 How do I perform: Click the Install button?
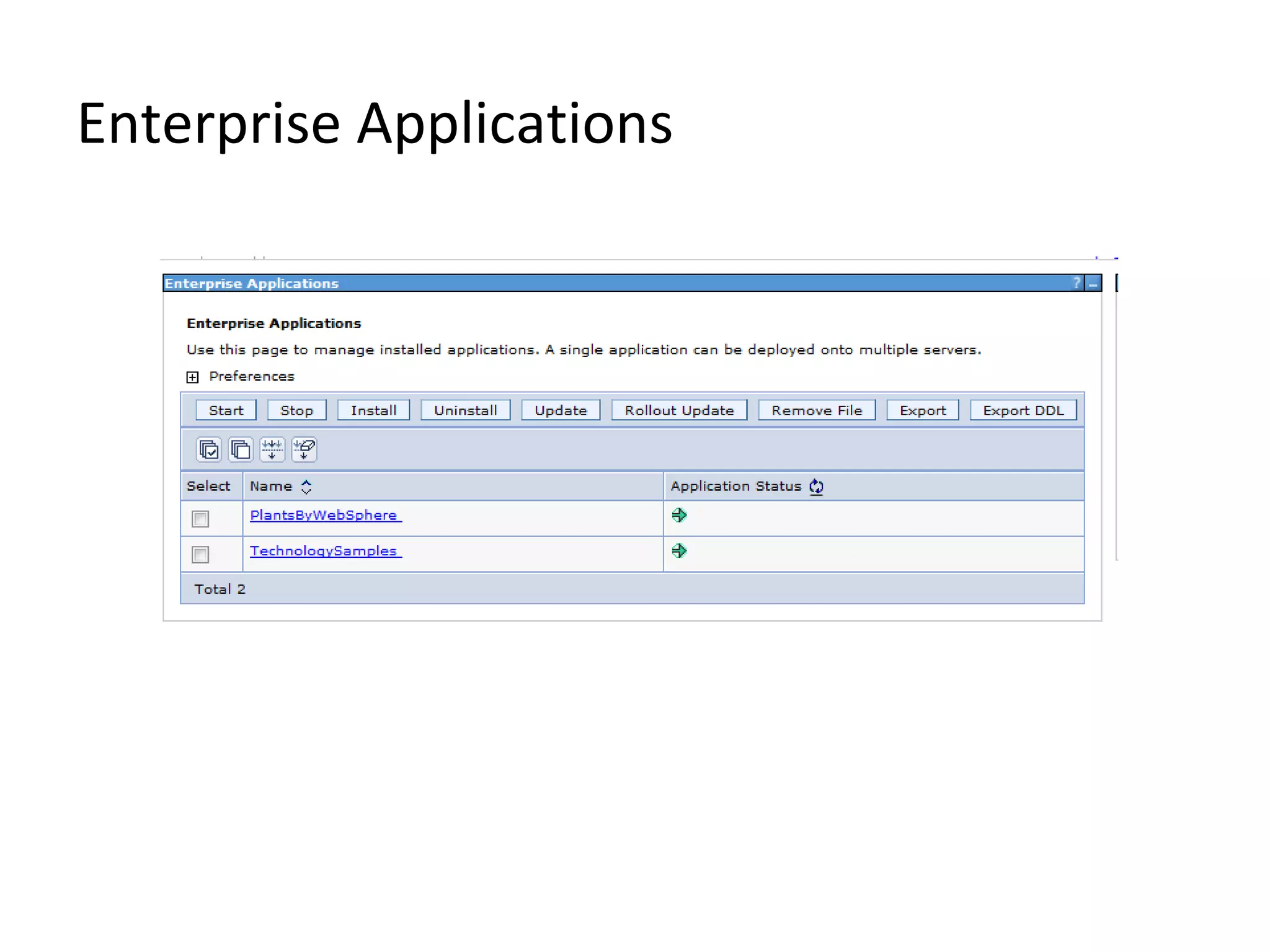click(374, 410)
